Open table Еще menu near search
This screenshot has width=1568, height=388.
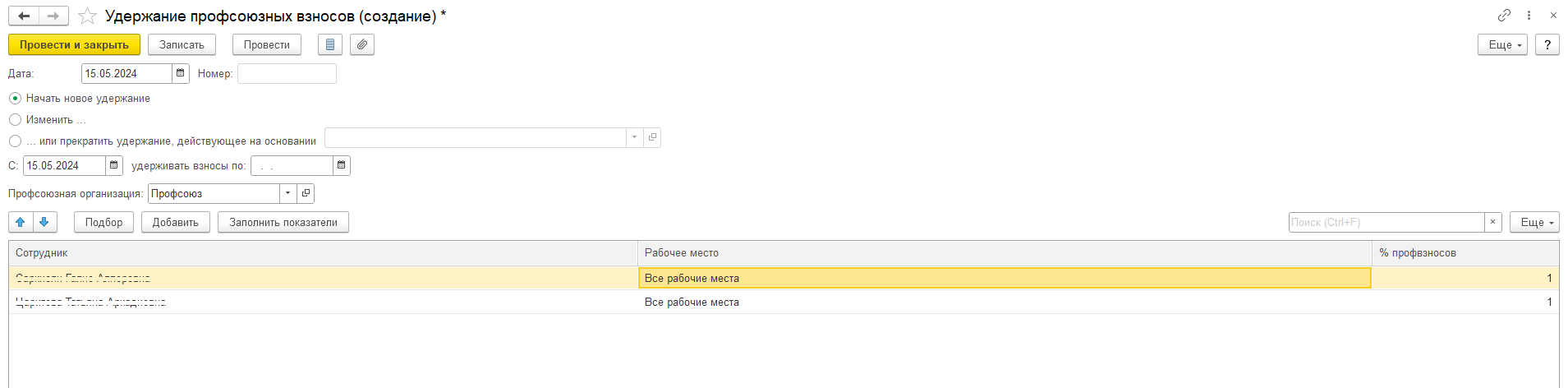1534,222
